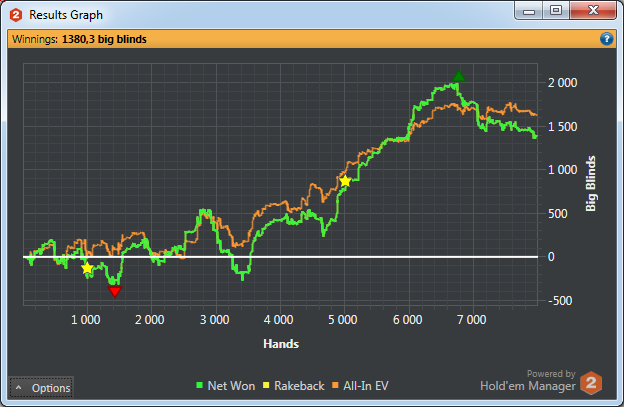
Task: Click the Powered by Hold'em Manager text
Action: coord(528,380)
